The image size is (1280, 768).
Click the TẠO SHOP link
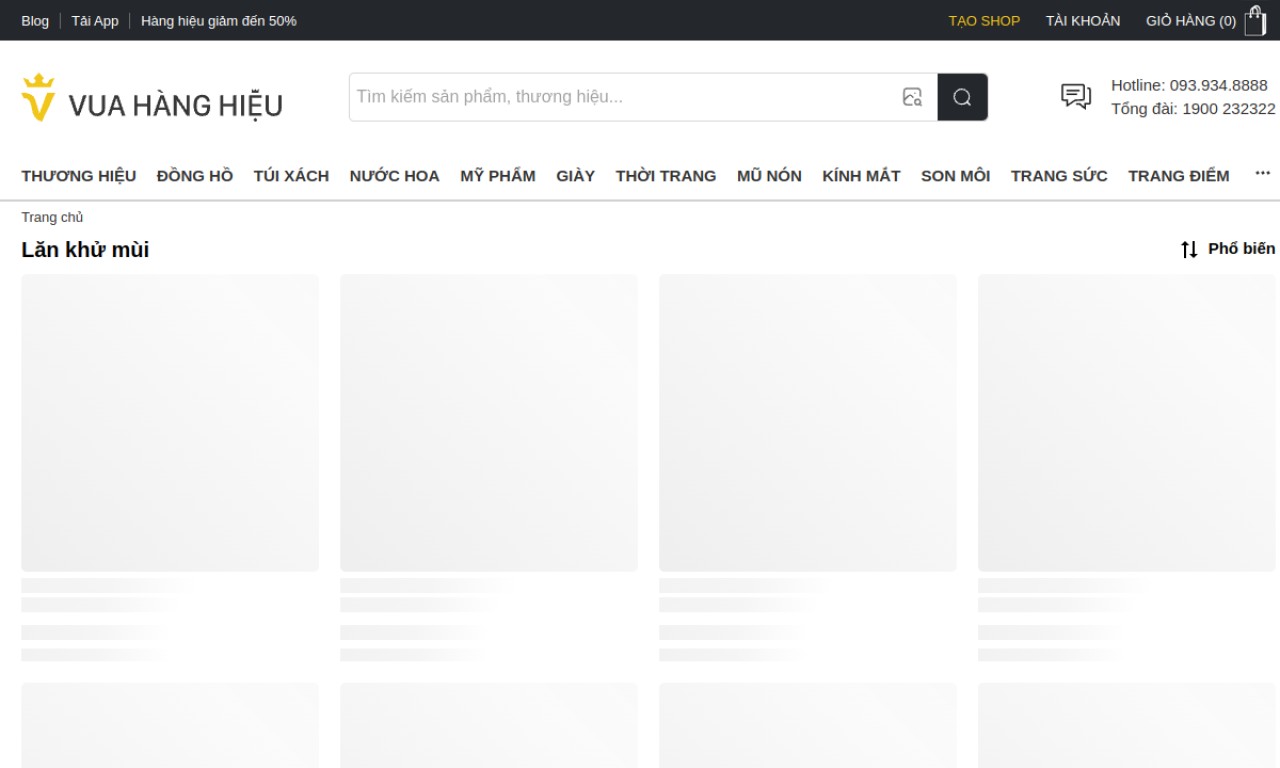(984, 20)
